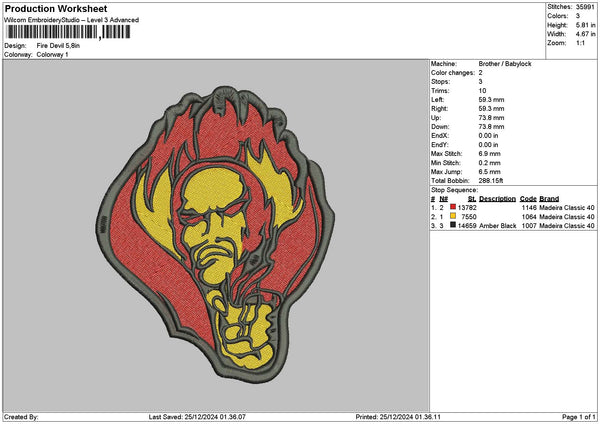Click the 'Production Worksheet' title
This screenshot has width=600, height=424.
click(56, 8)
